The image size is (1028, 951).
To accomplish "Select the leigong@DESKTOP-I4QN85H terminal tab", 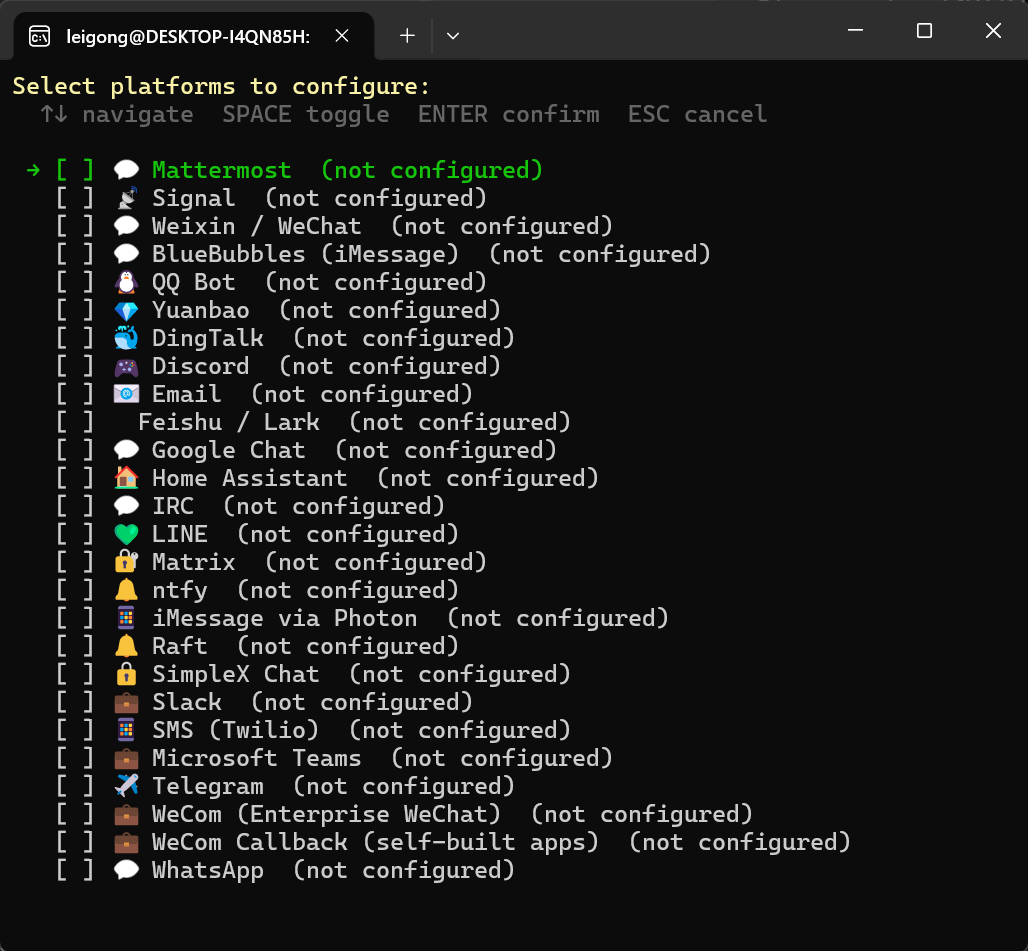I will [194, 36].
